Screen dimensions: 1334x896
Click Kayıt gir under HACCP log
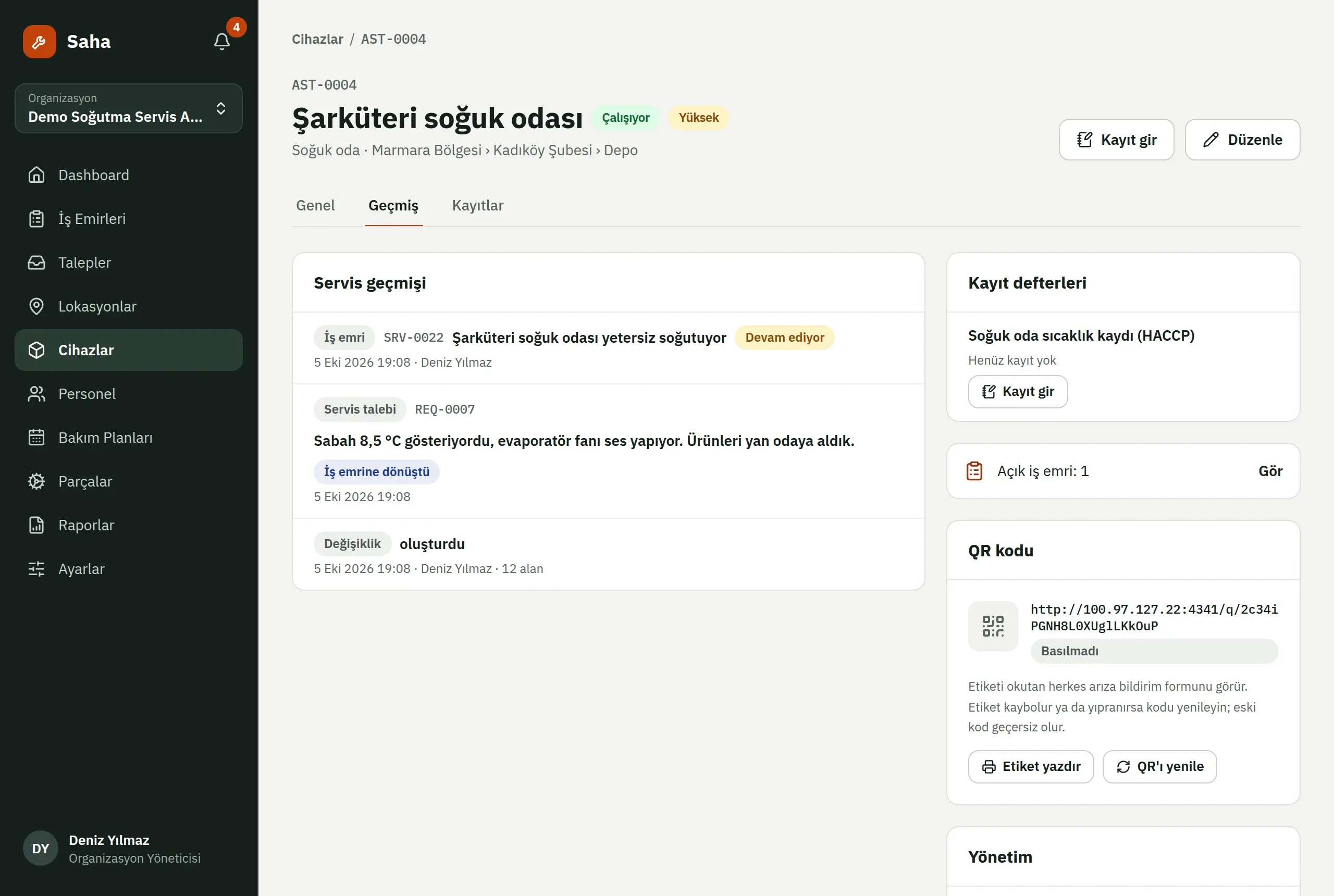[x=1017, y=391]
